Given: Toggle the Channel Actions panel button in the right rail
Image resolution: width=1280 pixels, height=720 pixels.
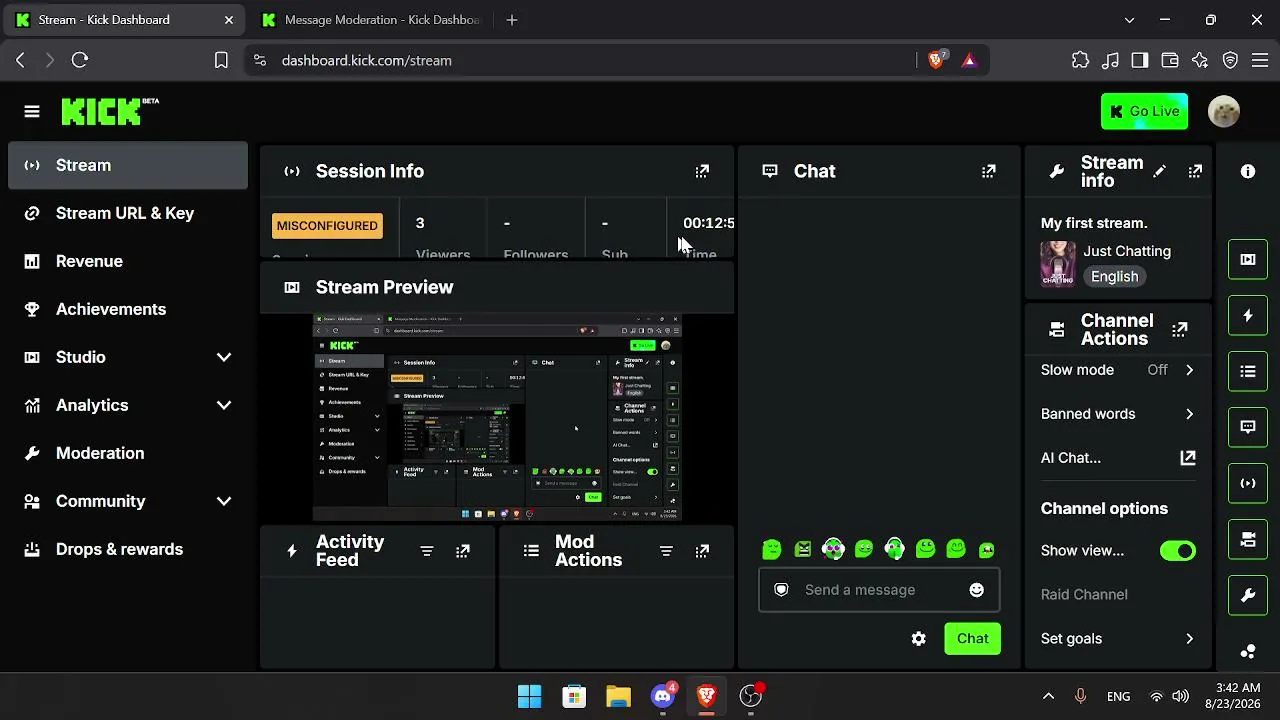Looking at the screenshot, I should (x=1248, y=539).
